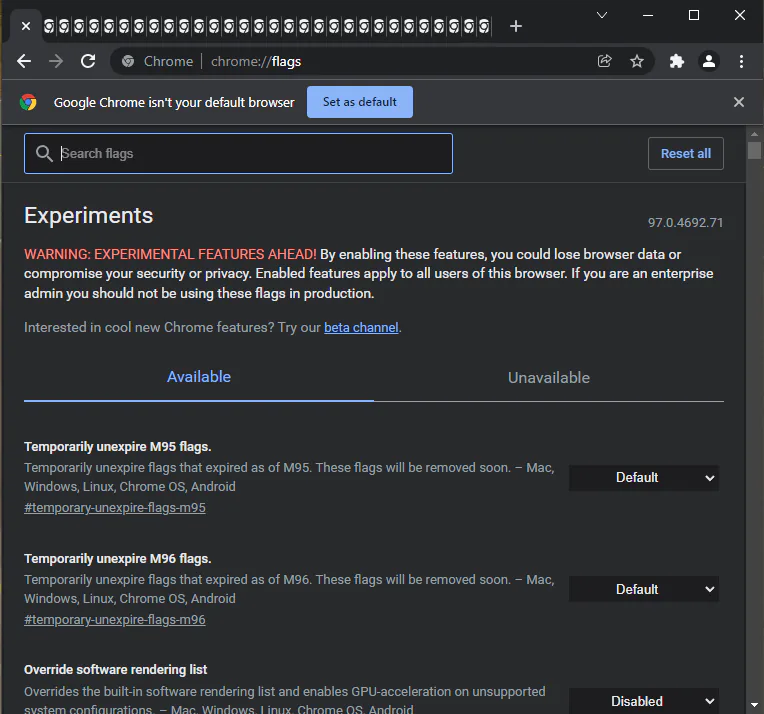Click the Chrome logo in default browser bar
Viewport: 764px width, 714px height.
click(28, 102)
